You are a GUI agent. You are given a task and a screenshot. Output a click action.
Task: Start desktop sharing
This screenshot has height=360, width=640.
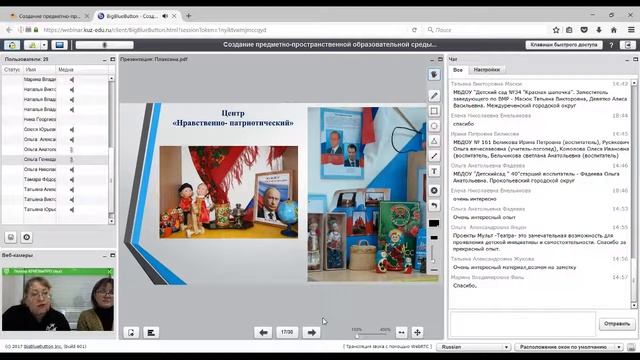pos(60,45)
